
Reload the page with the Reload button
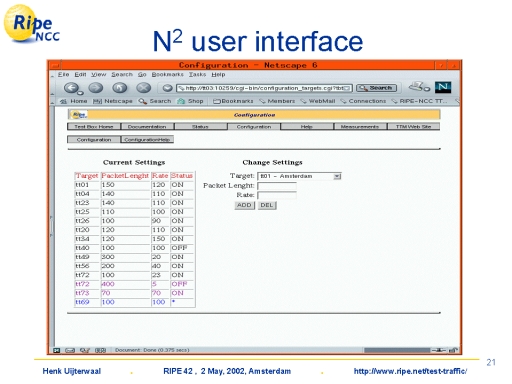(x=120, y=88)
